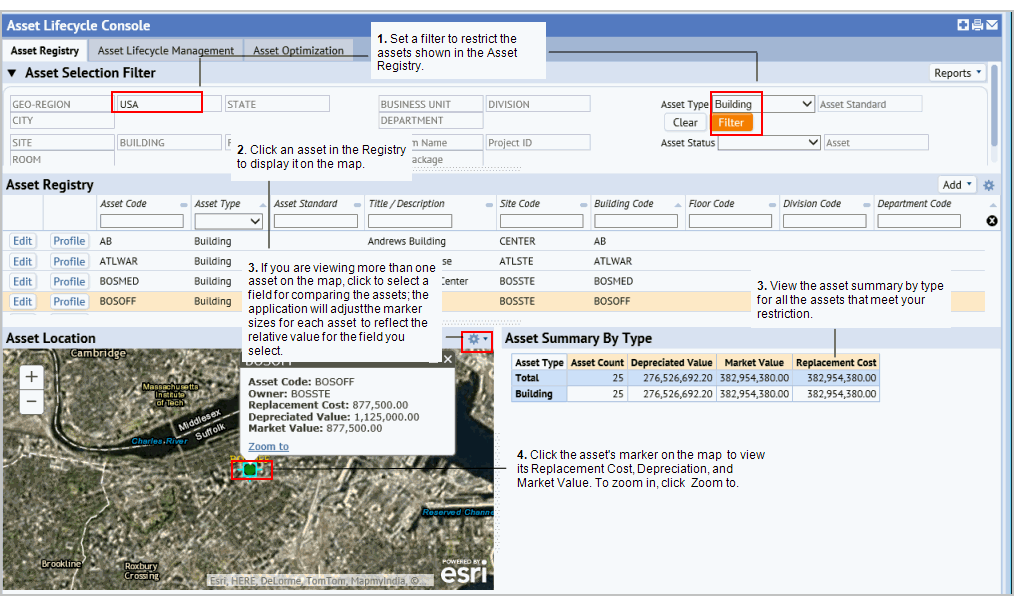Image resolution: width=1014 pixels, height=596 pixels.
Task: Open the Asset Lifecycle Management tab
Action: click(x=166, y=49)
